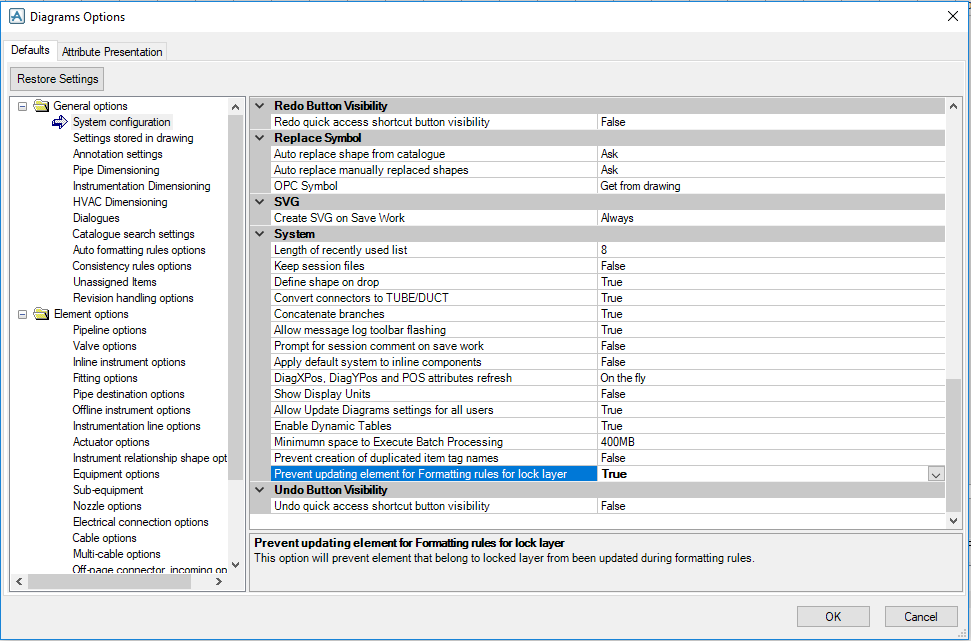Open the True dropdown for the lock layer setting
The image size is (971, 641).
(935, 473)
